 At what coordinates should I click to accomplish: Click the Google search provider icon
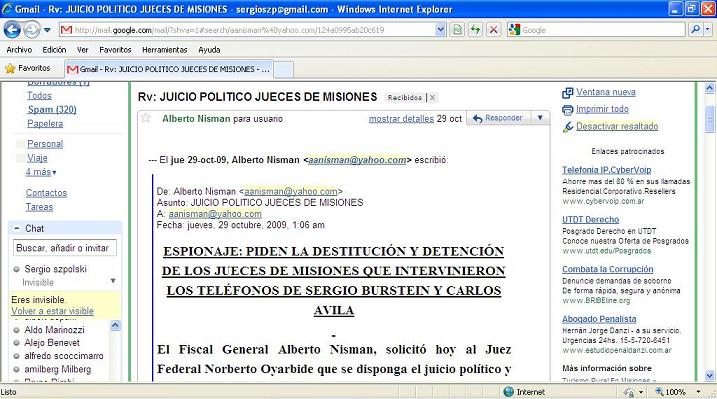point(514,30)
